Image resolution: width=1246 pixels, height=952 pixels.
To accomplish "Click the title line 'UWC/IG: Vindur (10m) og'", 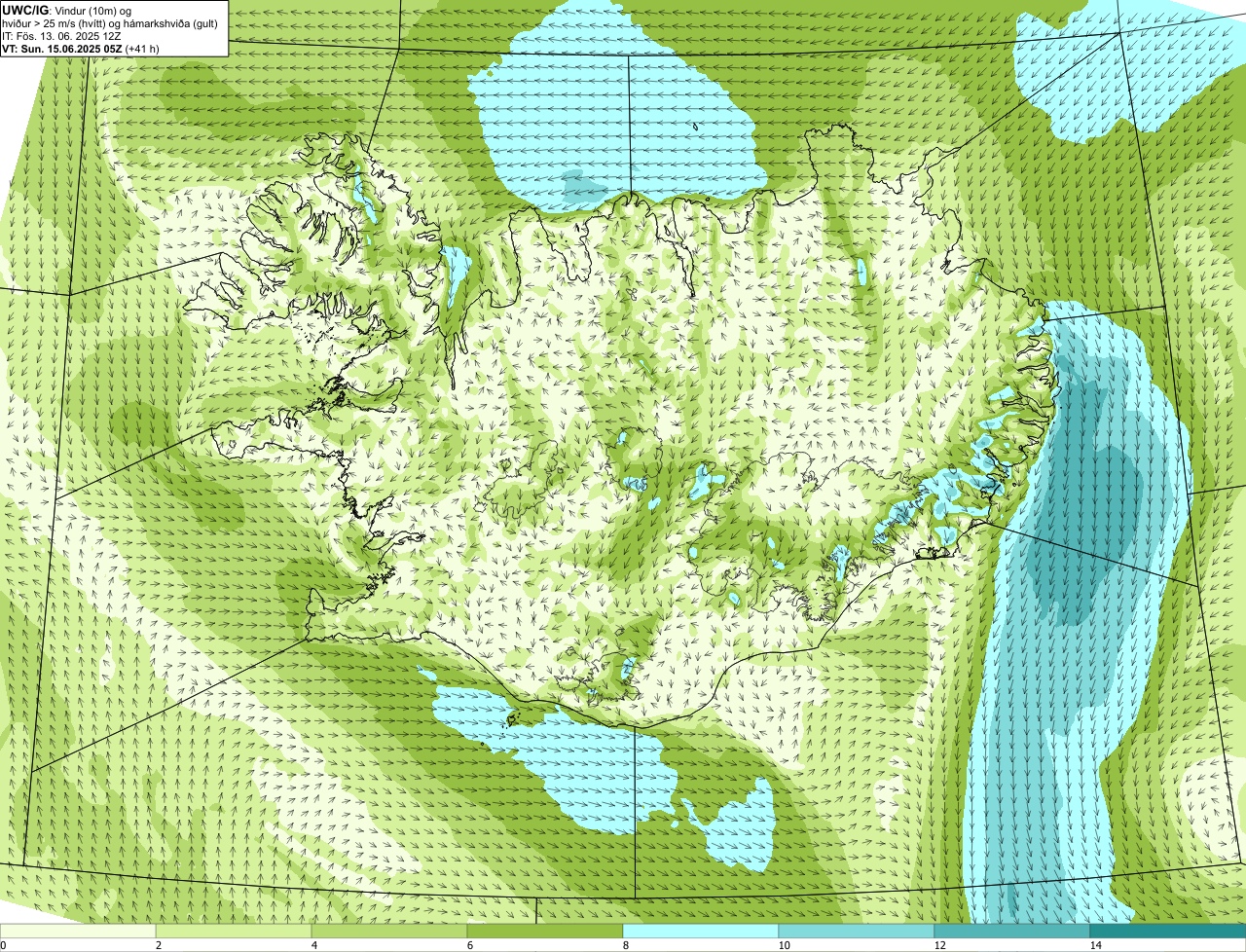I will (67, 10).
